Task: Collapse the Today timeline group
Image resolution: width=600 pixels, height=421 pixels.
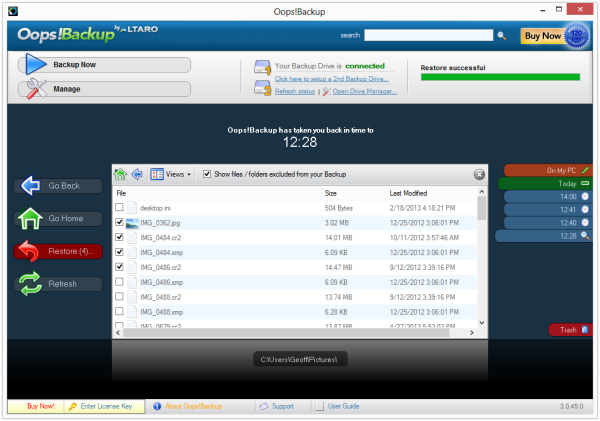Action: coord(585,183)
